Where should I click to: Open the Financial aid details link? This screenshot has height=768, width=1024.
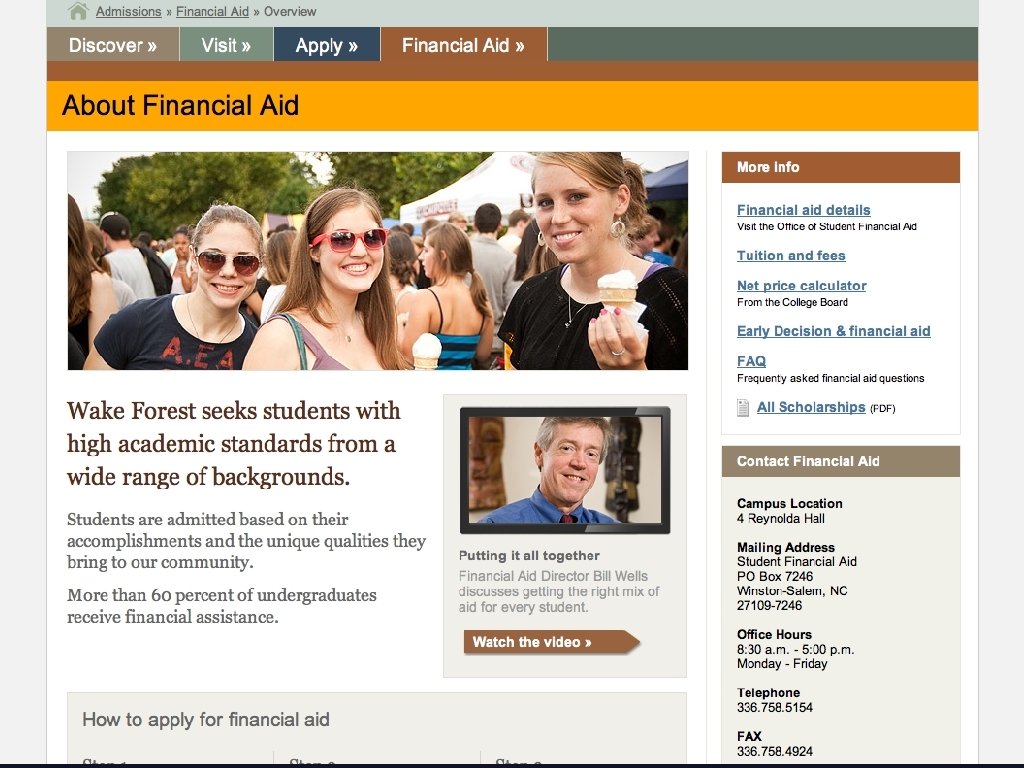(x=803, y=210)
